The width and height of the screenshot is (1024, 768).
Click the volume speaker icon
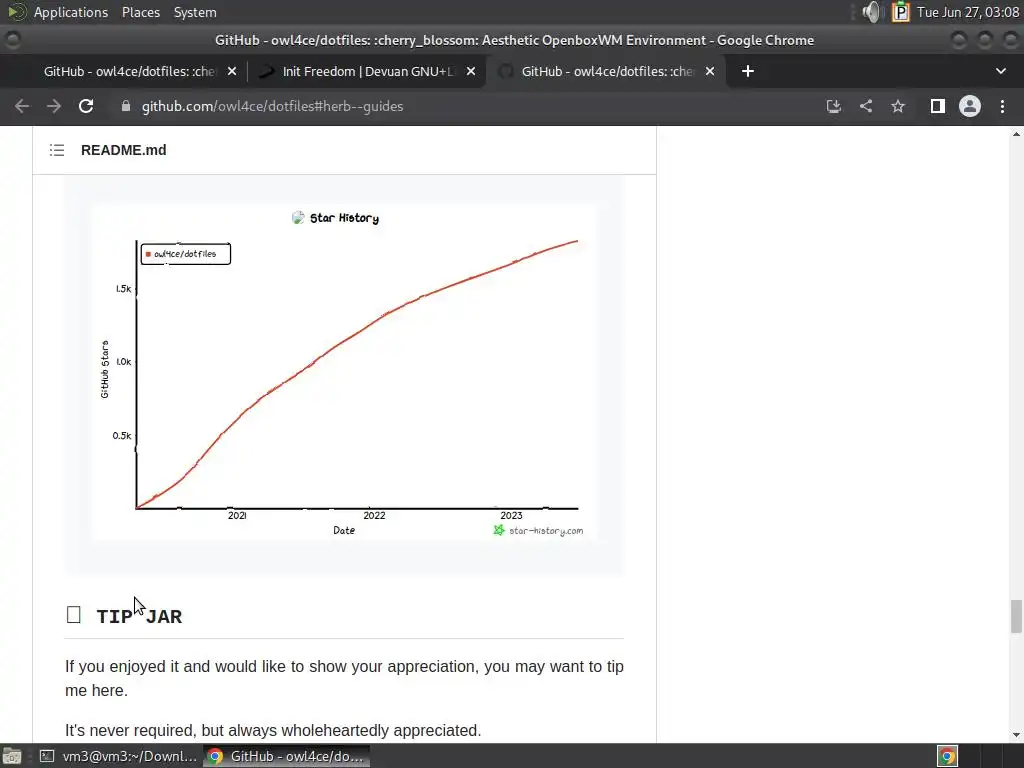click(872, 12)
